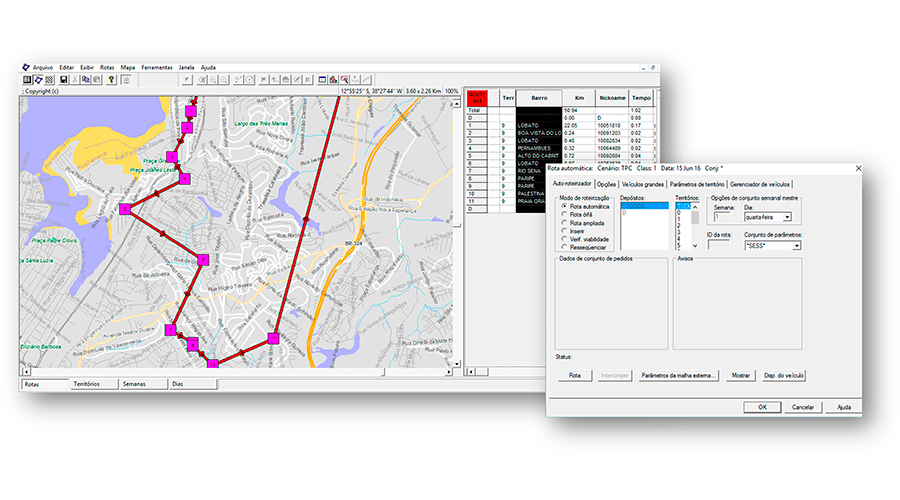Choose the Rota ampliada routing mode
Image resolution: width=900 pixels, height=500 pixels.
point(564,222)
